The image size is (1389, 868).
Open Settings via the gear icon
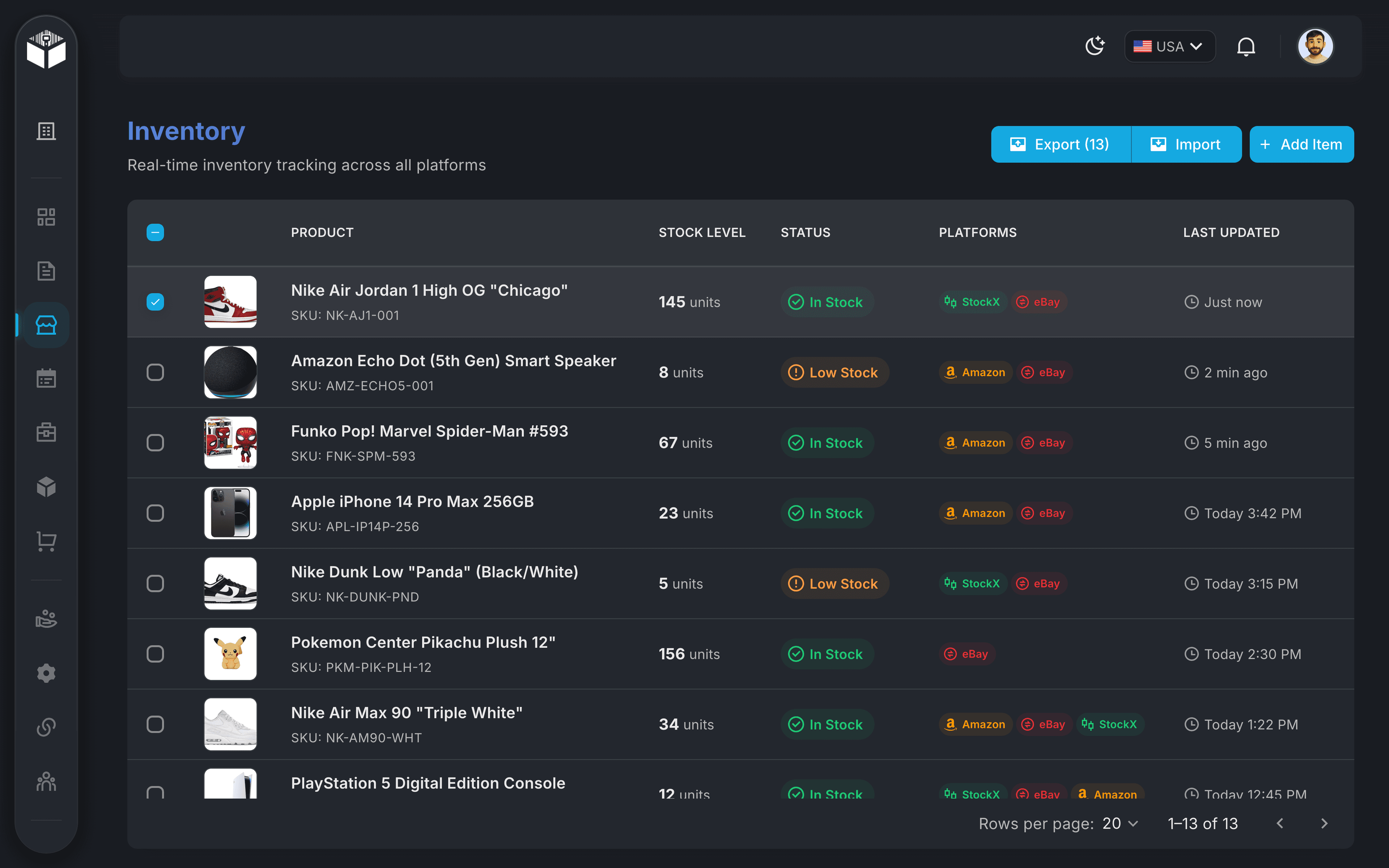pyautogui.click(x=46, y=673)
